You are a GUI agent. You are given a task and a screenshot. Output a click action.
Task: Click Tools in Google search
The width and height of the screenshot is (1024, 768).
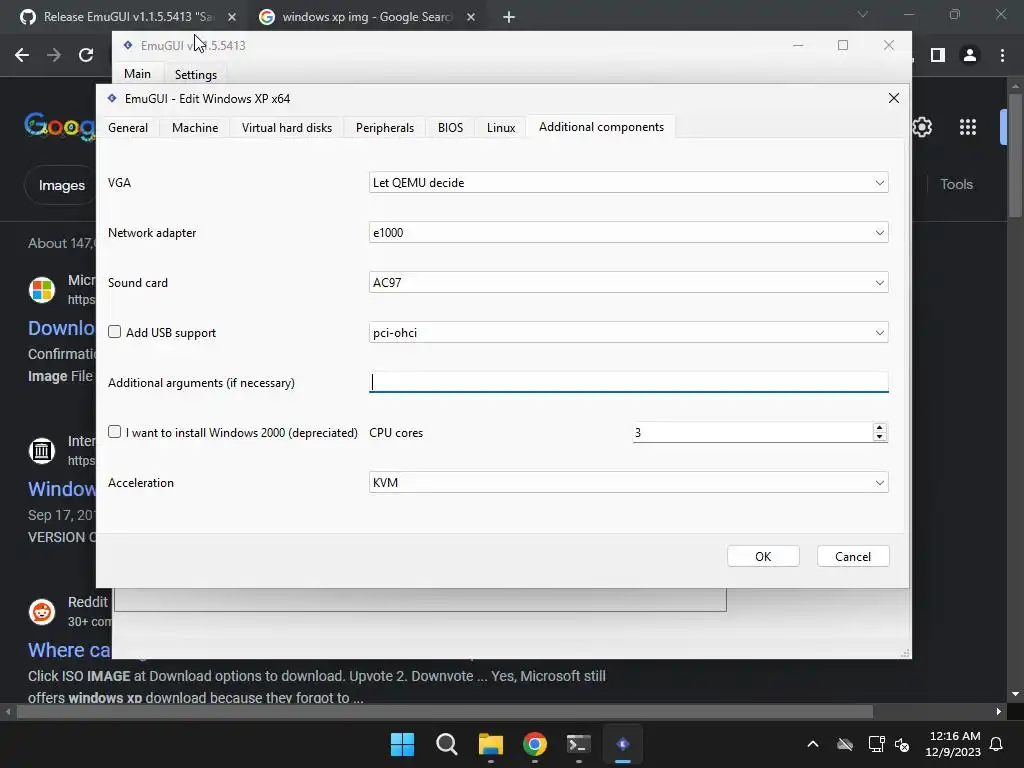point(956,184)
